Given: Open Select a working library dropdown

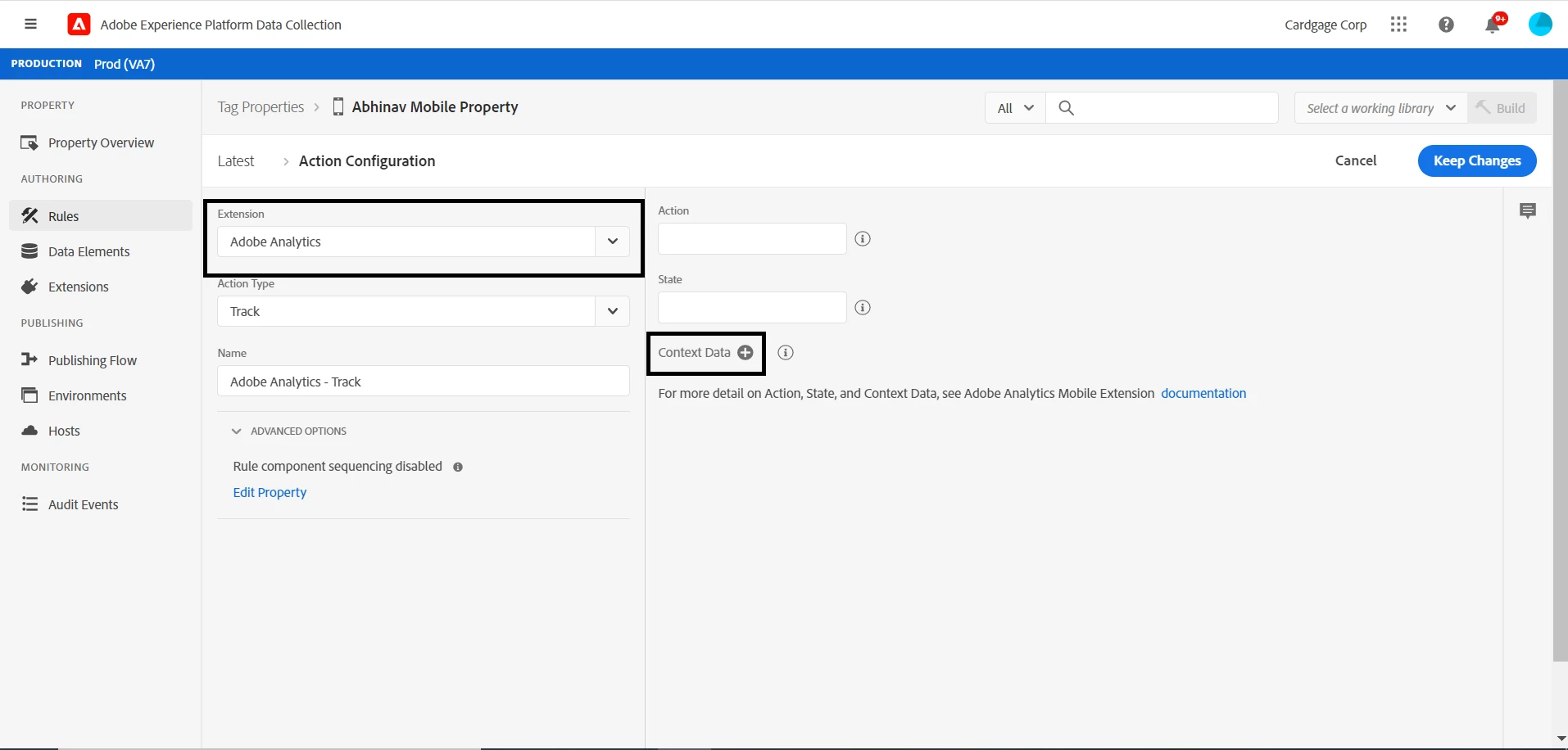Looking at the screenshot, I should coord(1380,108).
